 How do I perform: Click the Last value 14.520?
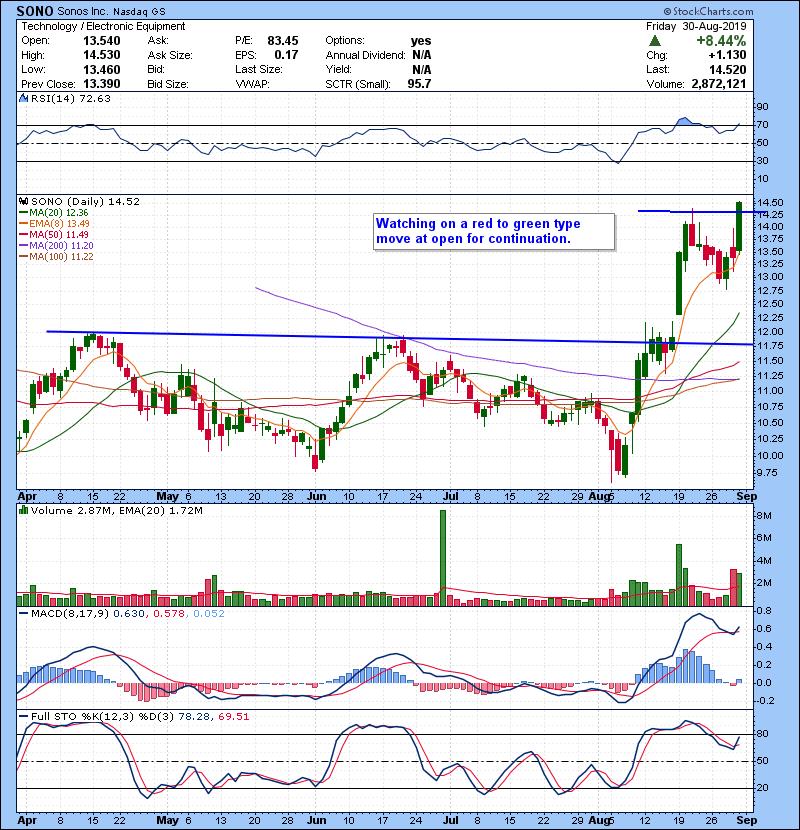pos(727,69)
